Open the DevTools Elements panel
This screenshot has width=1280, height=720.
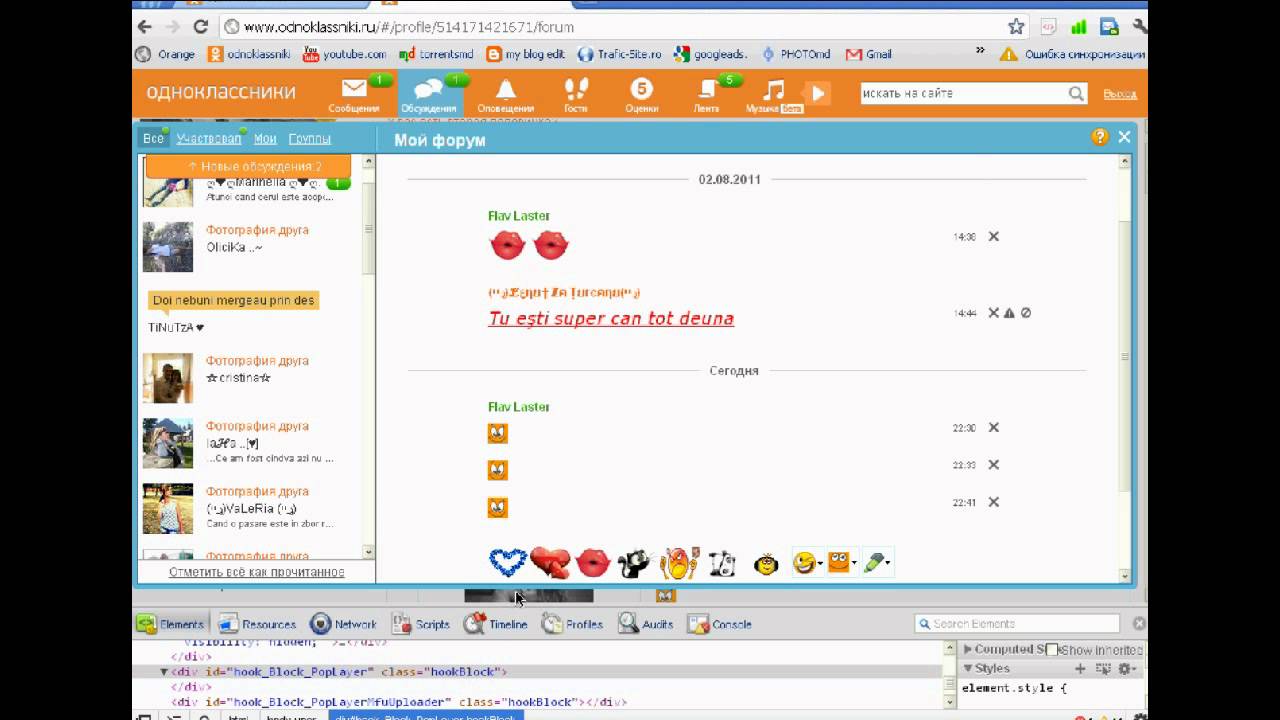point(170,624)
